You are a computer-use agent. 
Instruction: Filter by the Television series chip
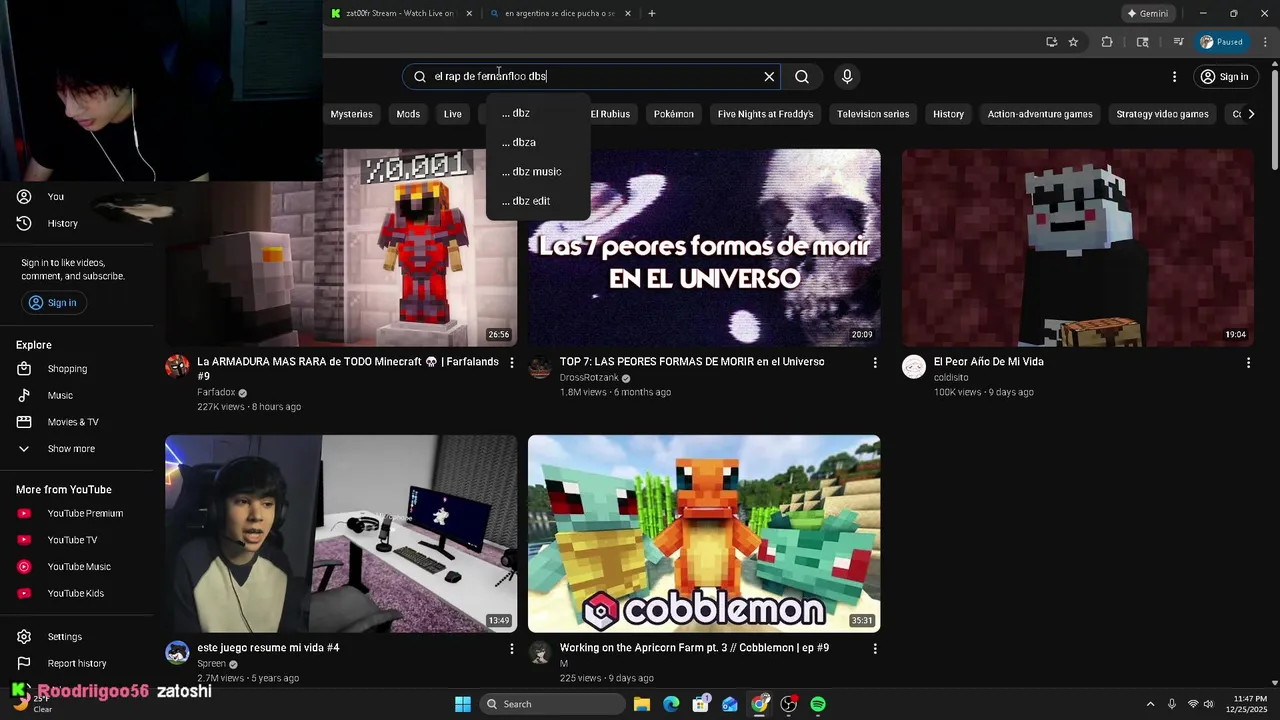[x=873, y=114]
